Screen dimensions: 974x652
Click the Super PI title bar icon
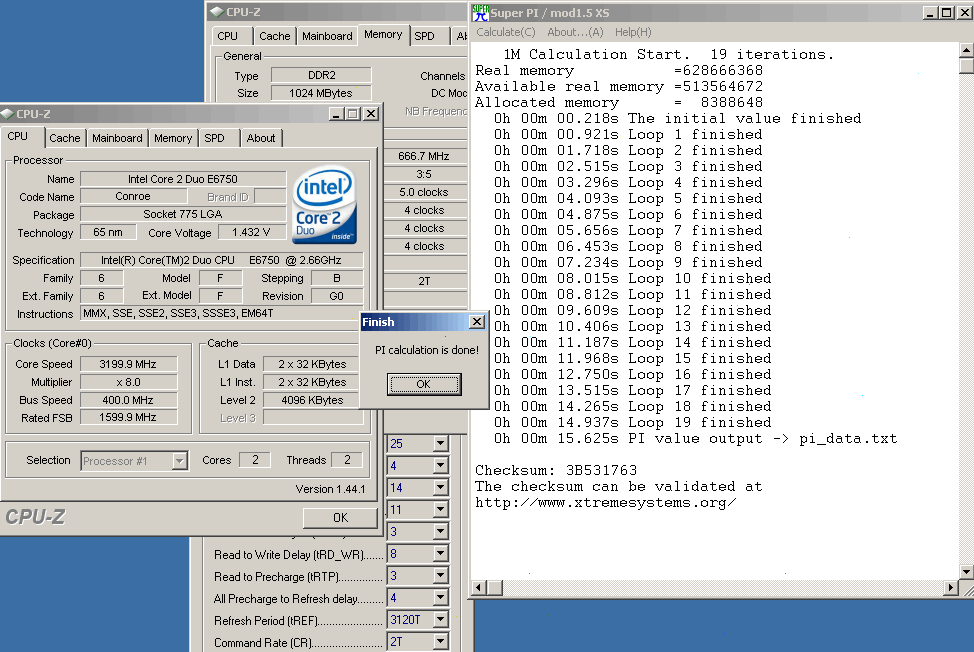pos(480,12)
